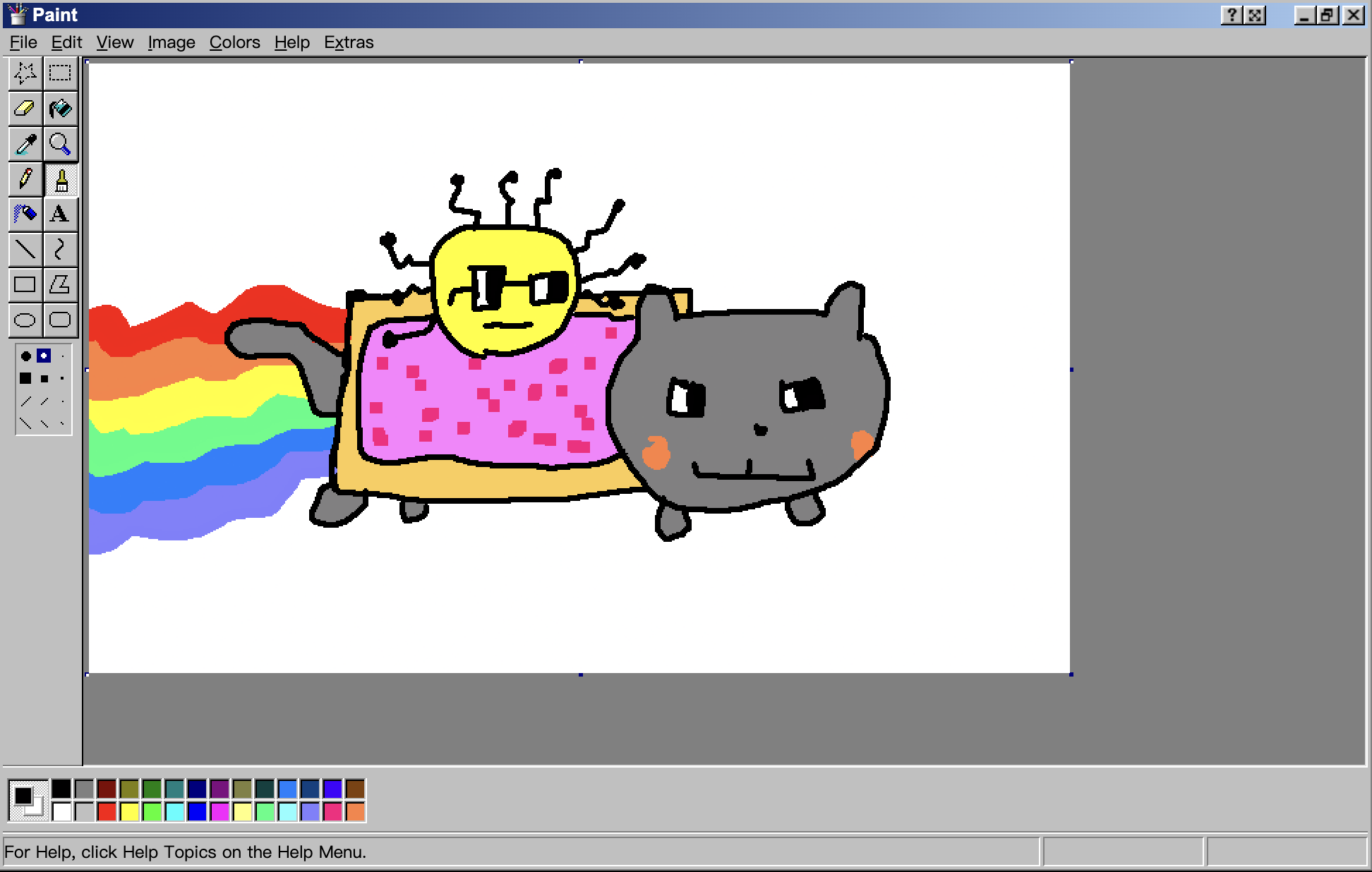Click the question mark help button in title bar

click(x=1232, y=15)
